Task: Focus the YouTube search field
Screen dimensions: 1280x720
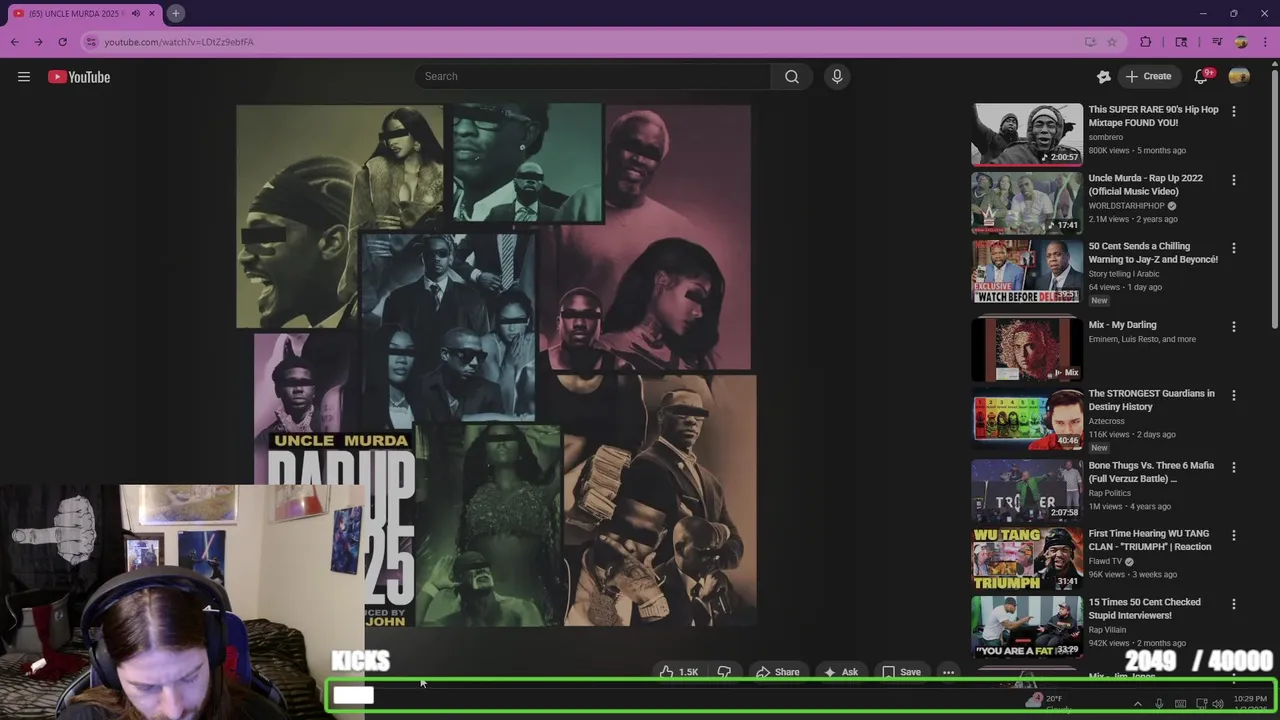Action: pyautogui.click(x=593, y=77)
